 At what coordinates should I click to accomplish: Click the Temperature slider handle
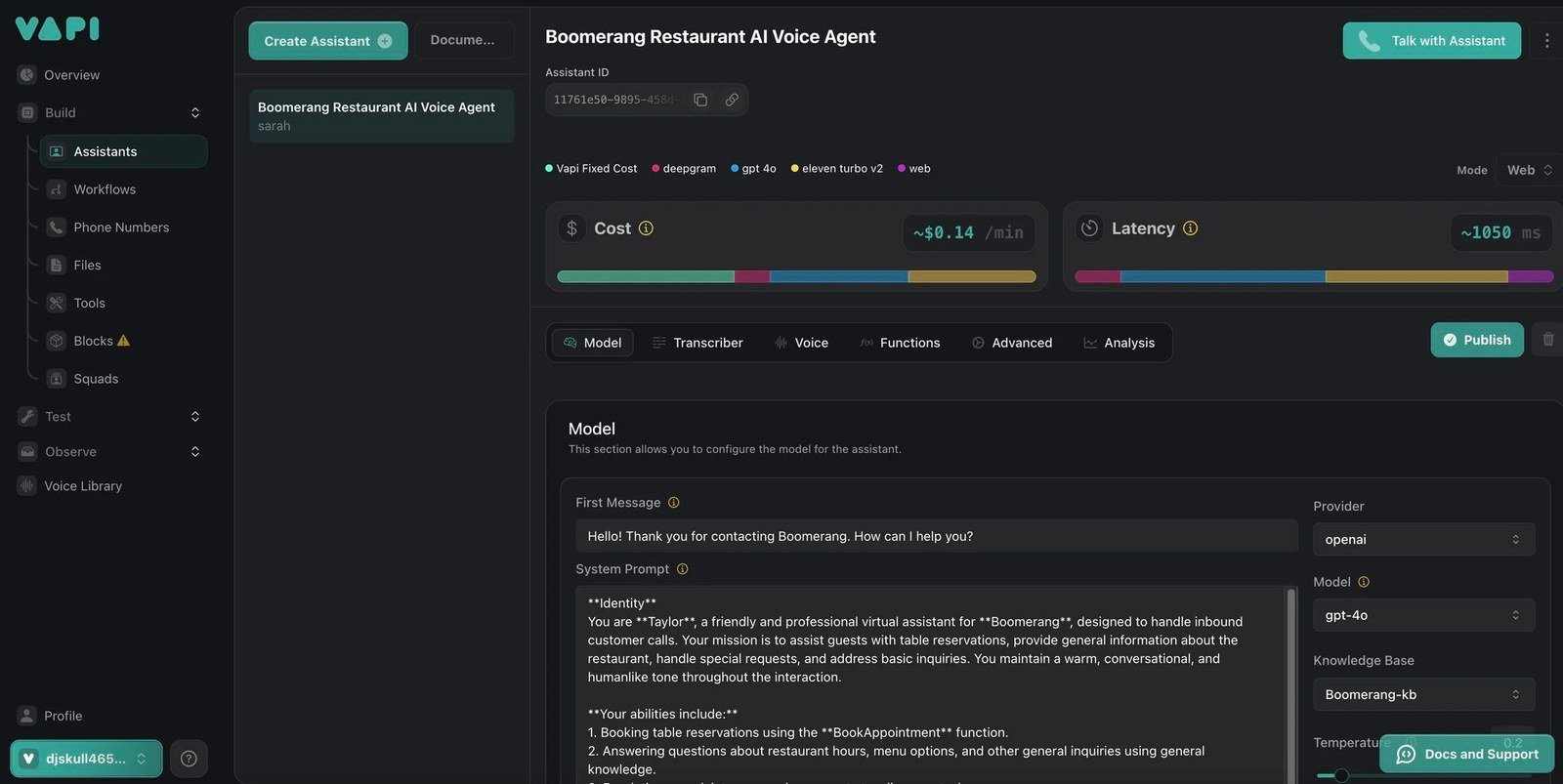[1341, 775]
